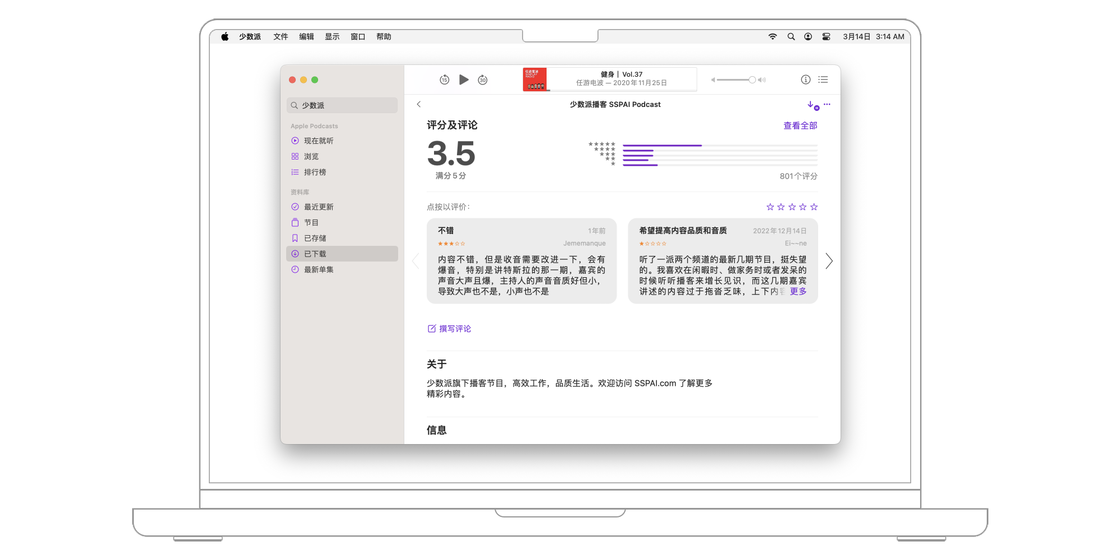Open the 窗口 menu

tap(358, 36)
